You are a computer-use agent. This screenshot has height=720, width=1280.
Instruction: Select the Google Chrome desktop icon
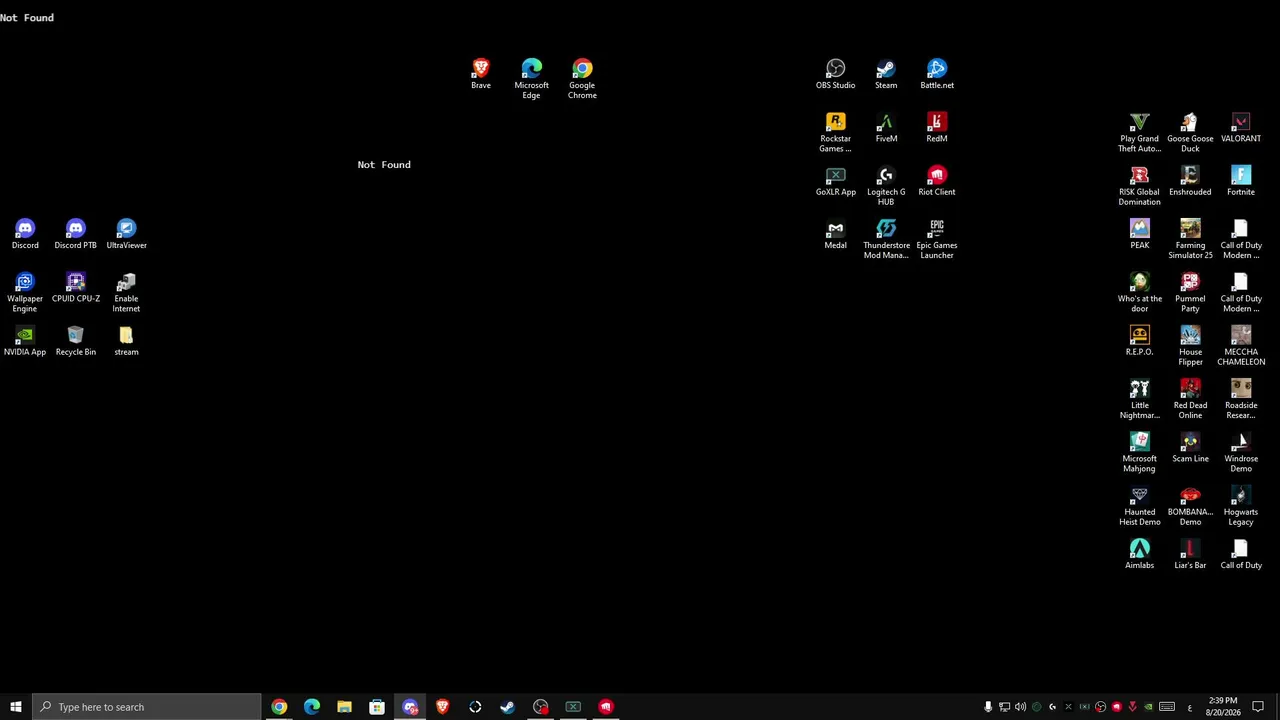point(582,79)
